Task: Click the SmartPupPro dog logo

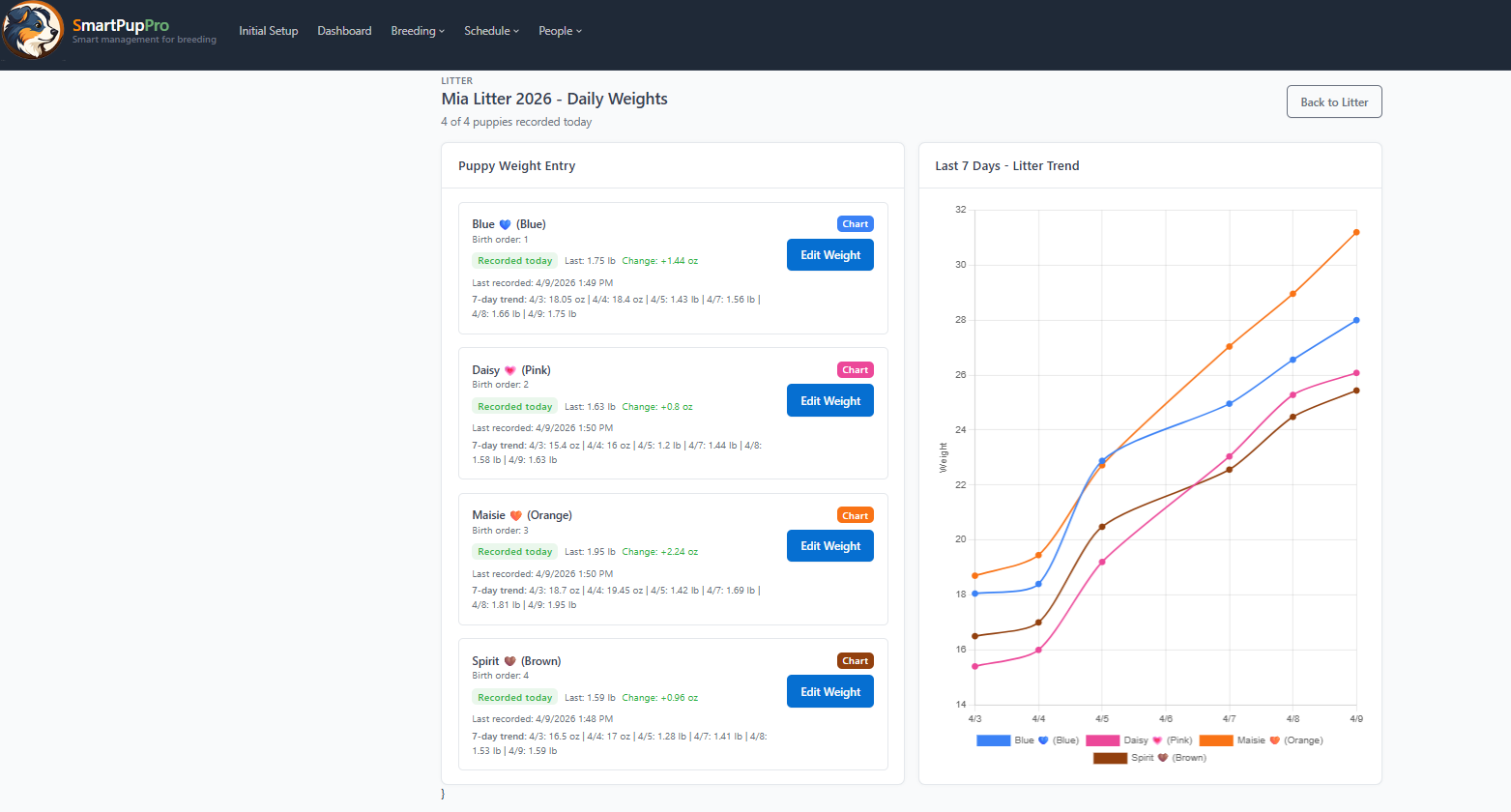Action: [32, 30]
